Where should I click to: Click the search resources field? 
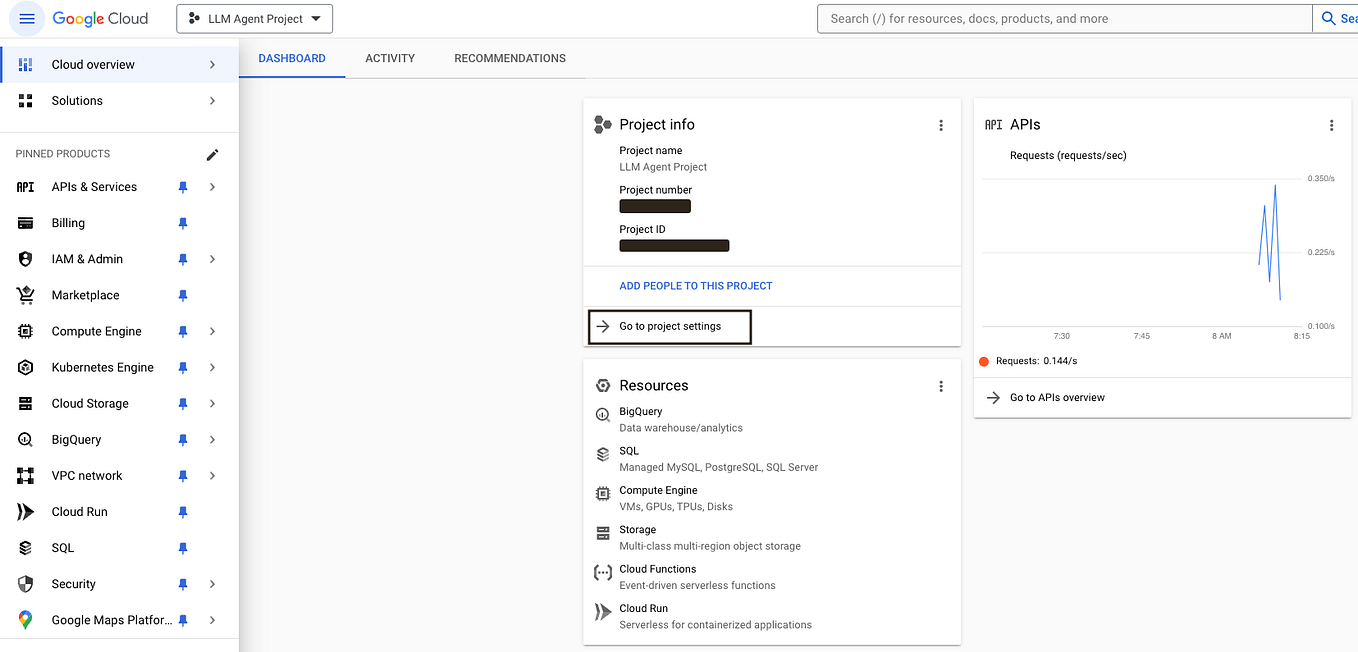pyautogui.click(x=1063, y=18)
